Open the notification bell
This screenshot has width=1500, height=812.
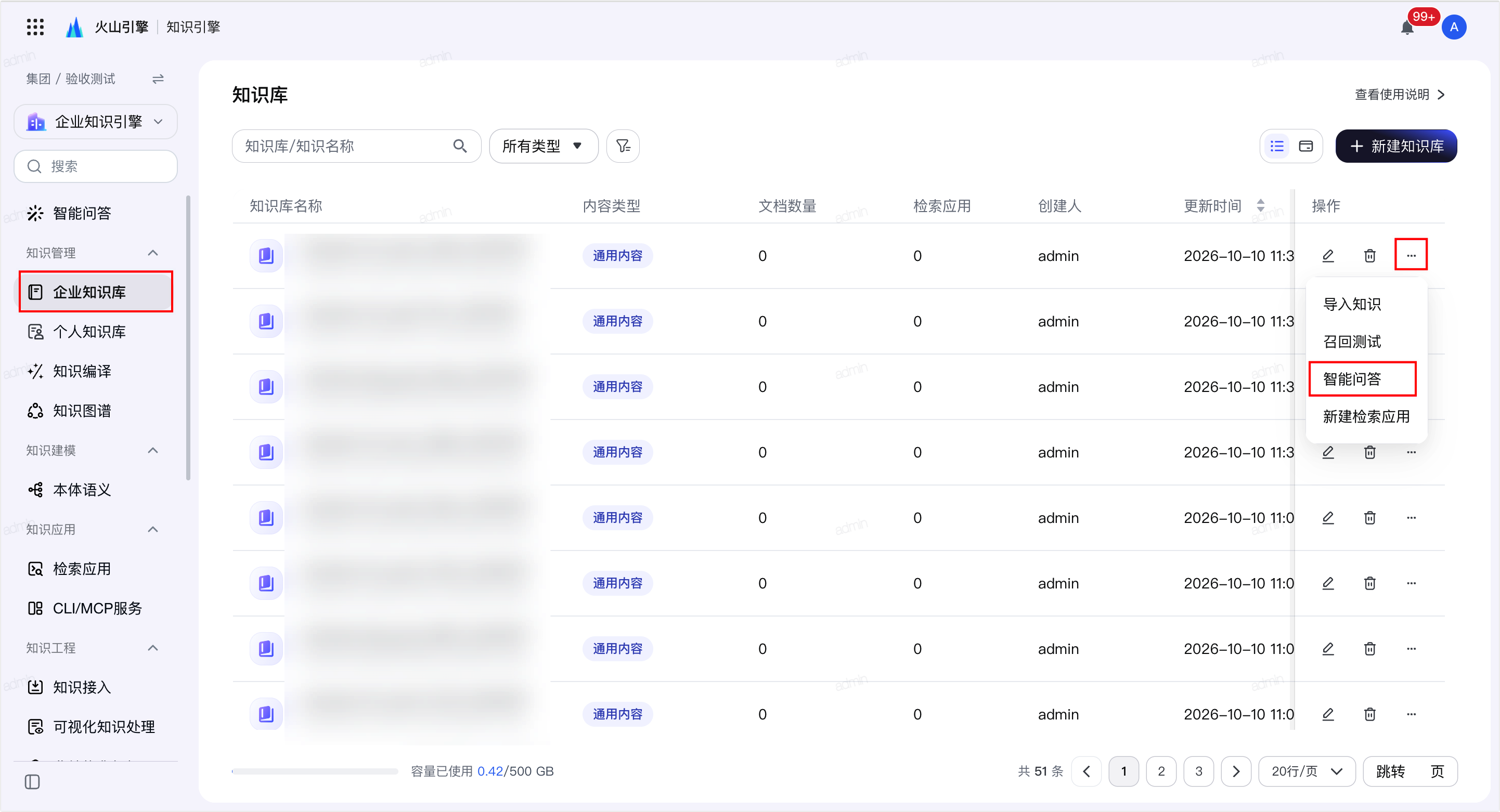click(1407, 28)
